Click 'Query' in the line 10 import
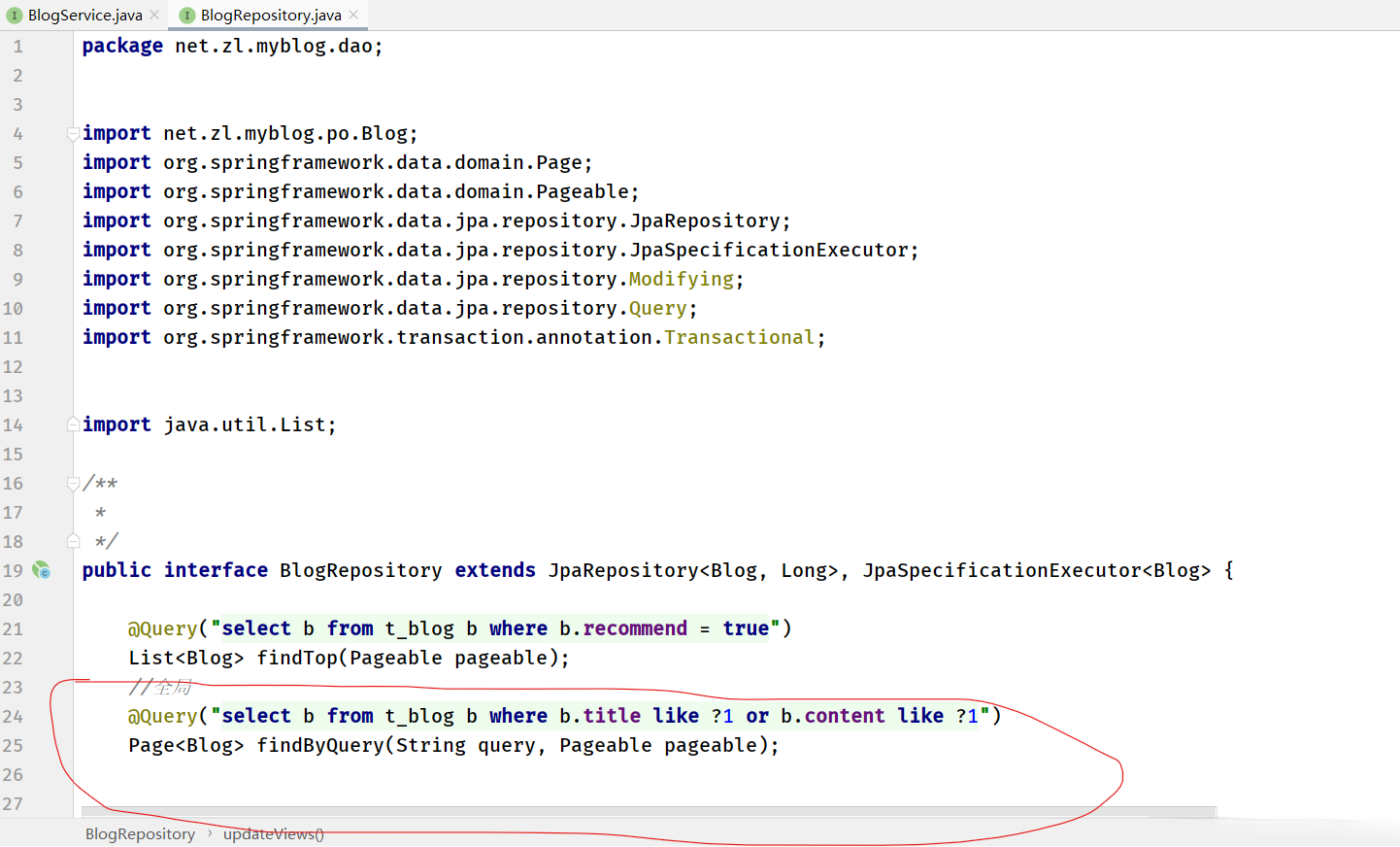This screenshot has height=847, width=1400. pos(658,308)
